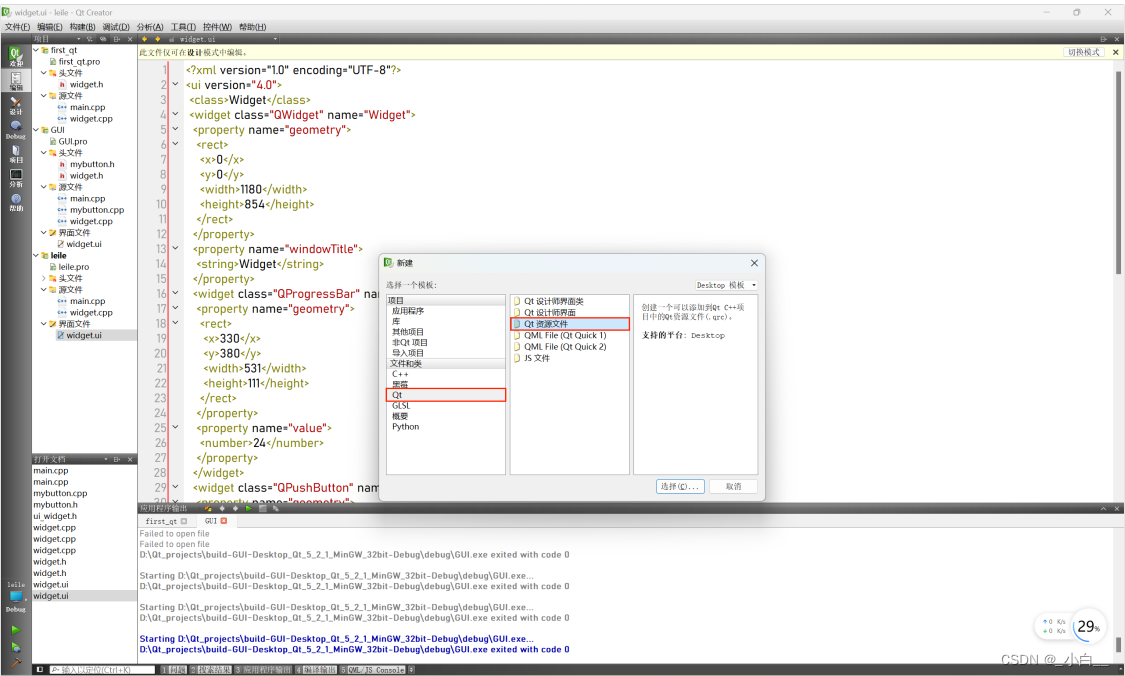
Task: Open the Analyze (分析) mode icon
Action: tap(15, 178)
